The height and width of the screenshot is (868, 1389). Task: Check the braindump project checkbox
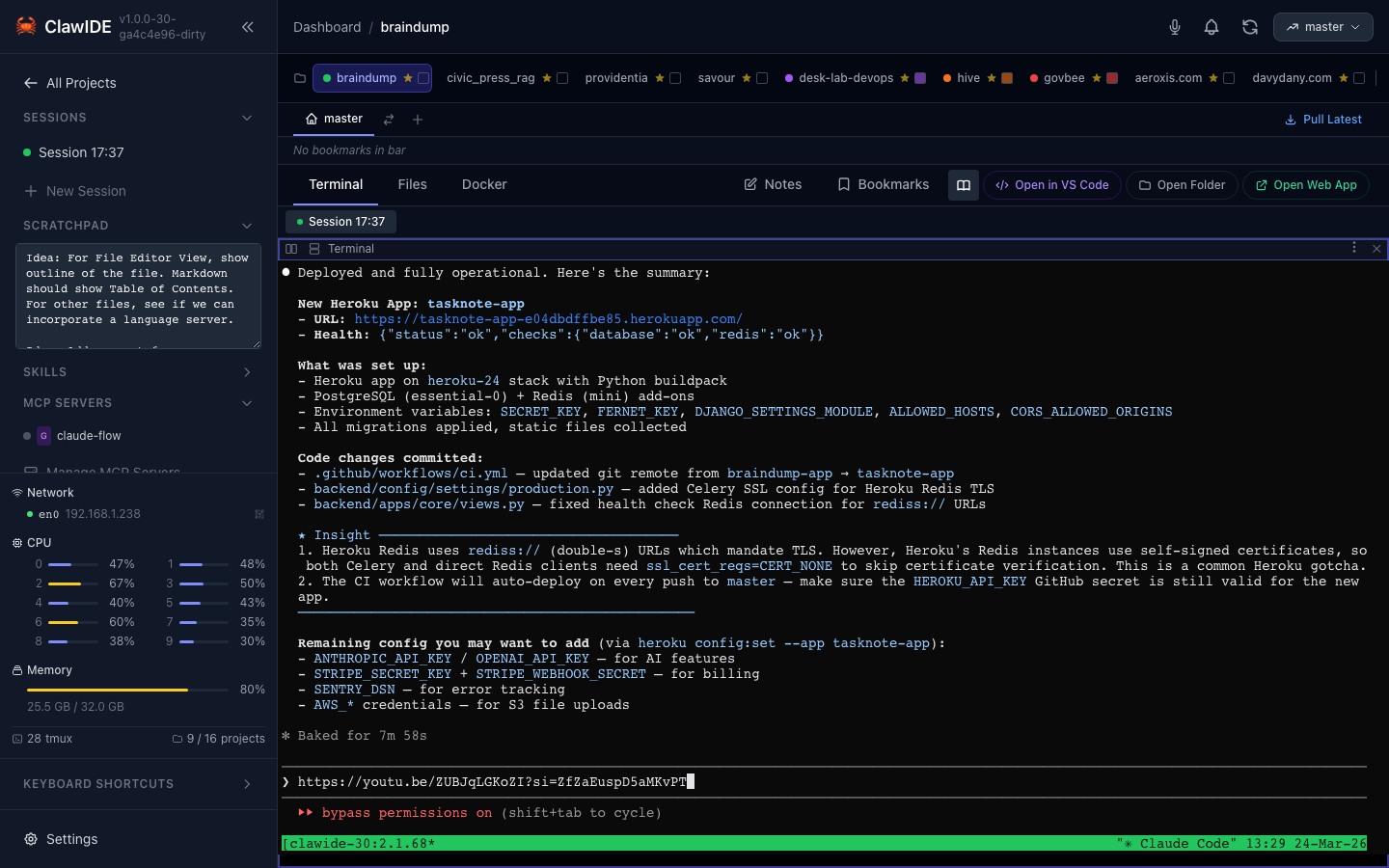click(x=424, y=77)
